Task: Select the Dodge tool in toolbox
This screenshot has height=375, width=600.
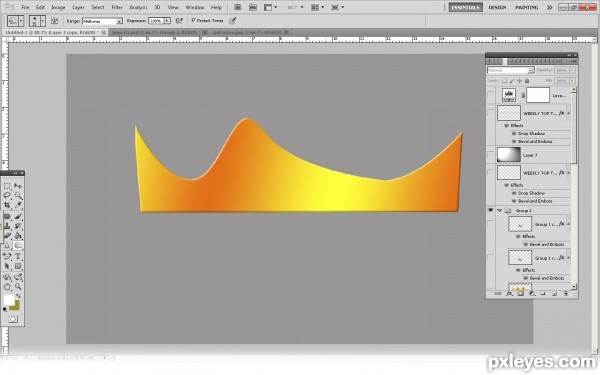Action: (x=18, y=245)
